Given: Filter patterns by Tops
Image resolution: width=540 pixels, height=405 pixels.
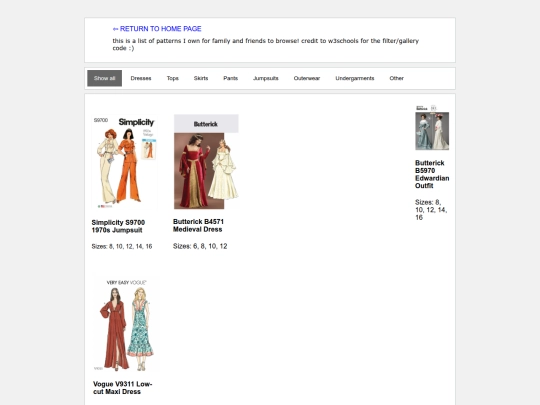Looking at the screenshot, I should 173,78.
